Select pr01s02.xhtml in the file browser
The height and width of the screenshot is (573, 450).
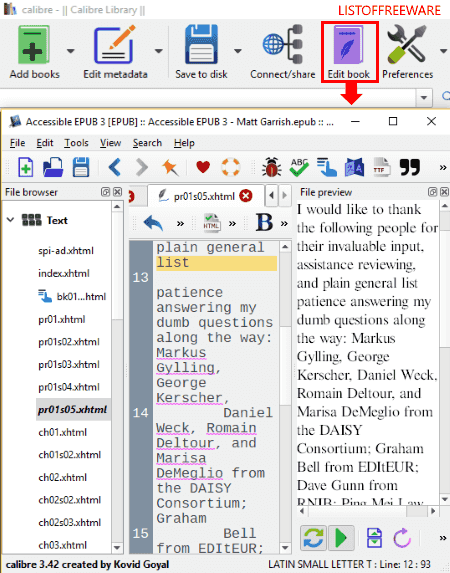point(69,342)
